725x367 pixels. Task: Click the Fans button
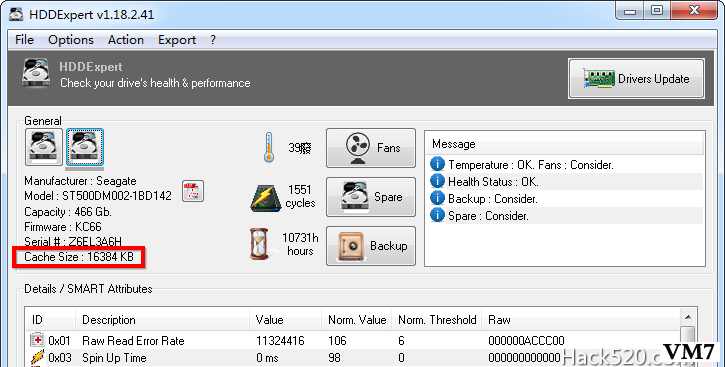(x=371, y=148)
